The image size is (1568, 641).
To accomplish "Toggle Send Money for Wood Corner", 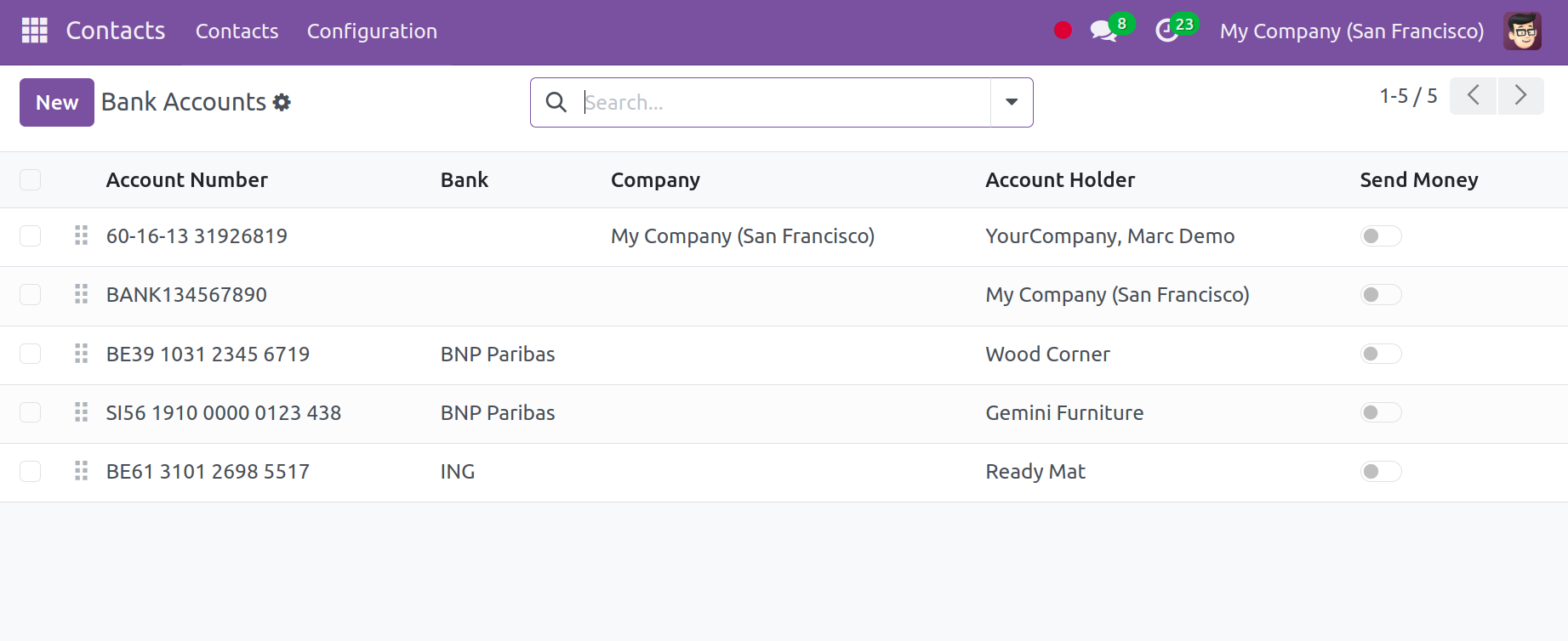I will click(x=1381, y=354).
